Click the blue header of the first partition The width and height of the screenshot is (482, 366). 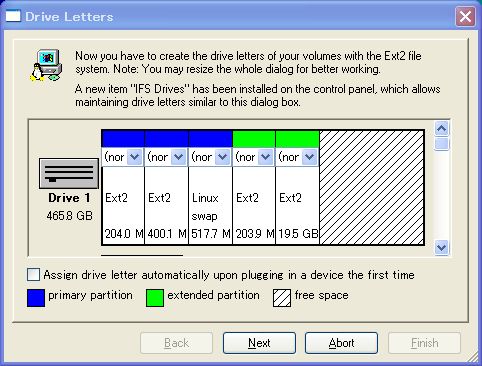pos(123,139)
